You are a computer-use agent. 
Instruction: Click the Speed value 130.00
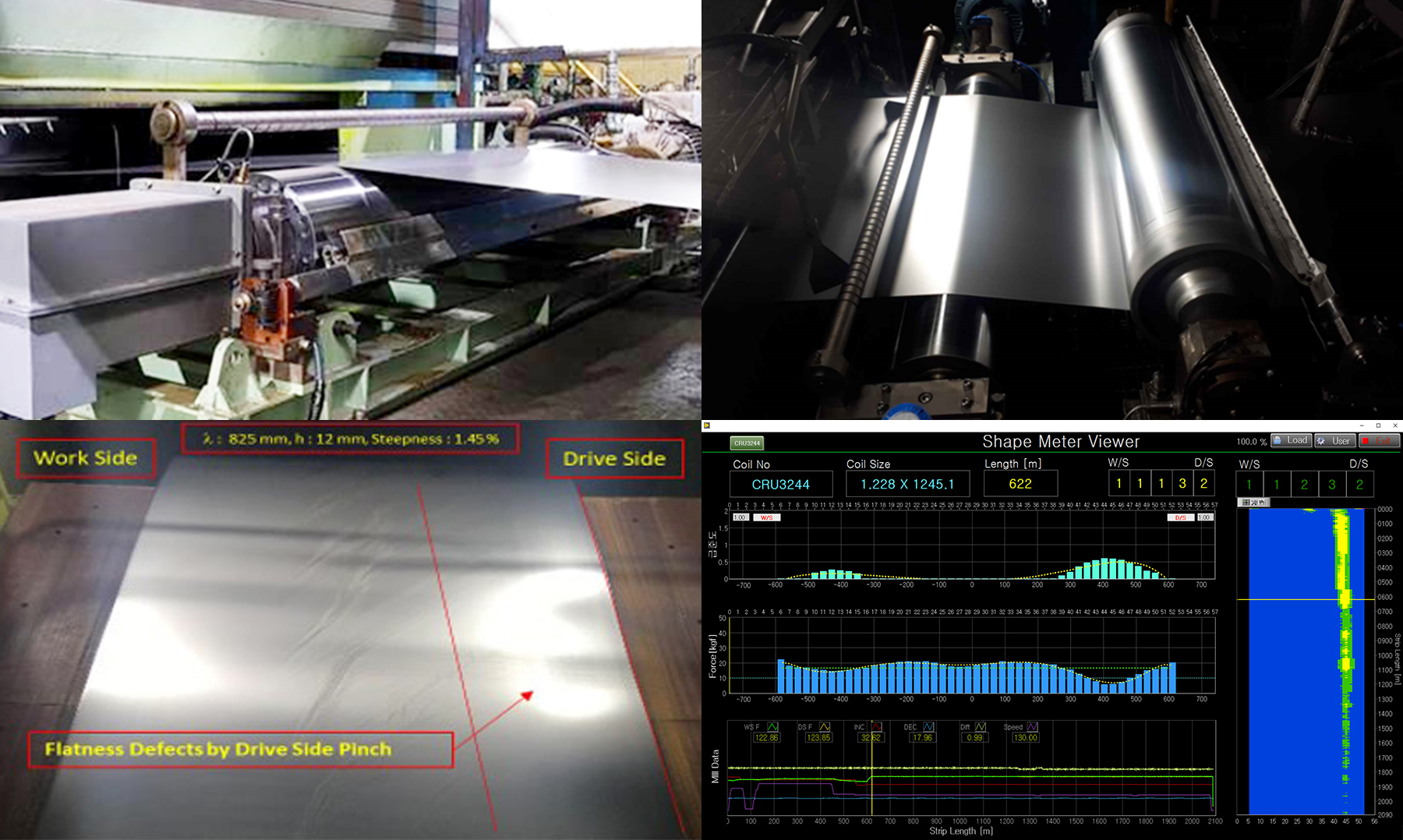pos(1026,737)
